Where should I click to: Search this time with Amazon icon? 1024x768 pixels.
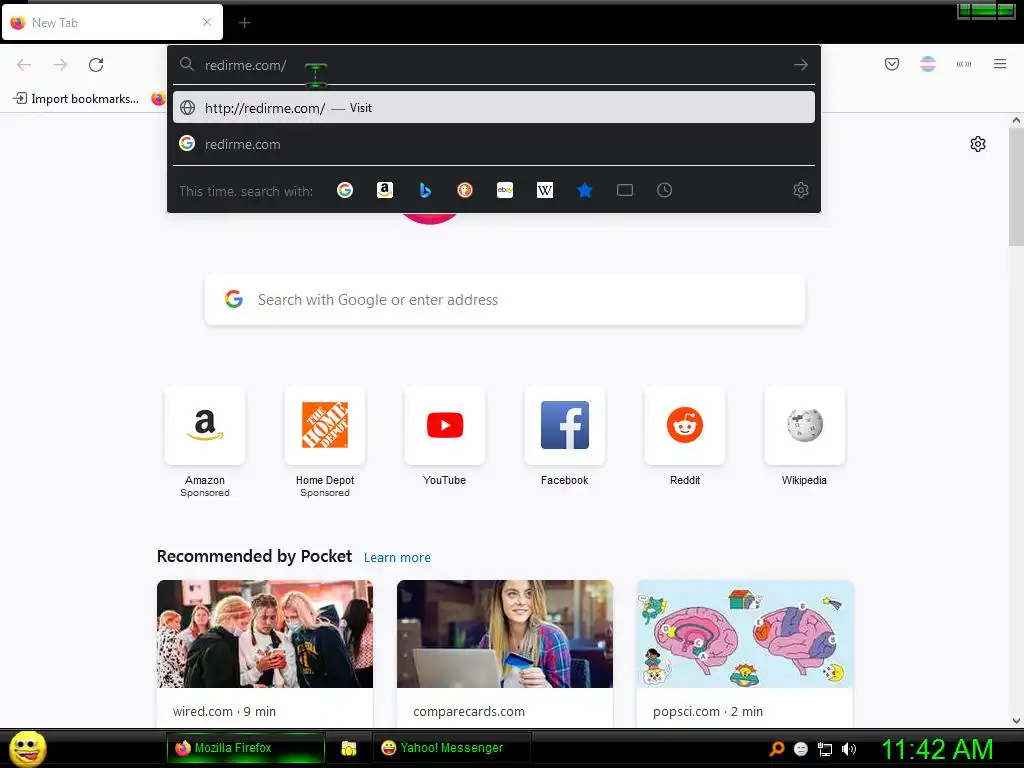(x=385, y=190)
